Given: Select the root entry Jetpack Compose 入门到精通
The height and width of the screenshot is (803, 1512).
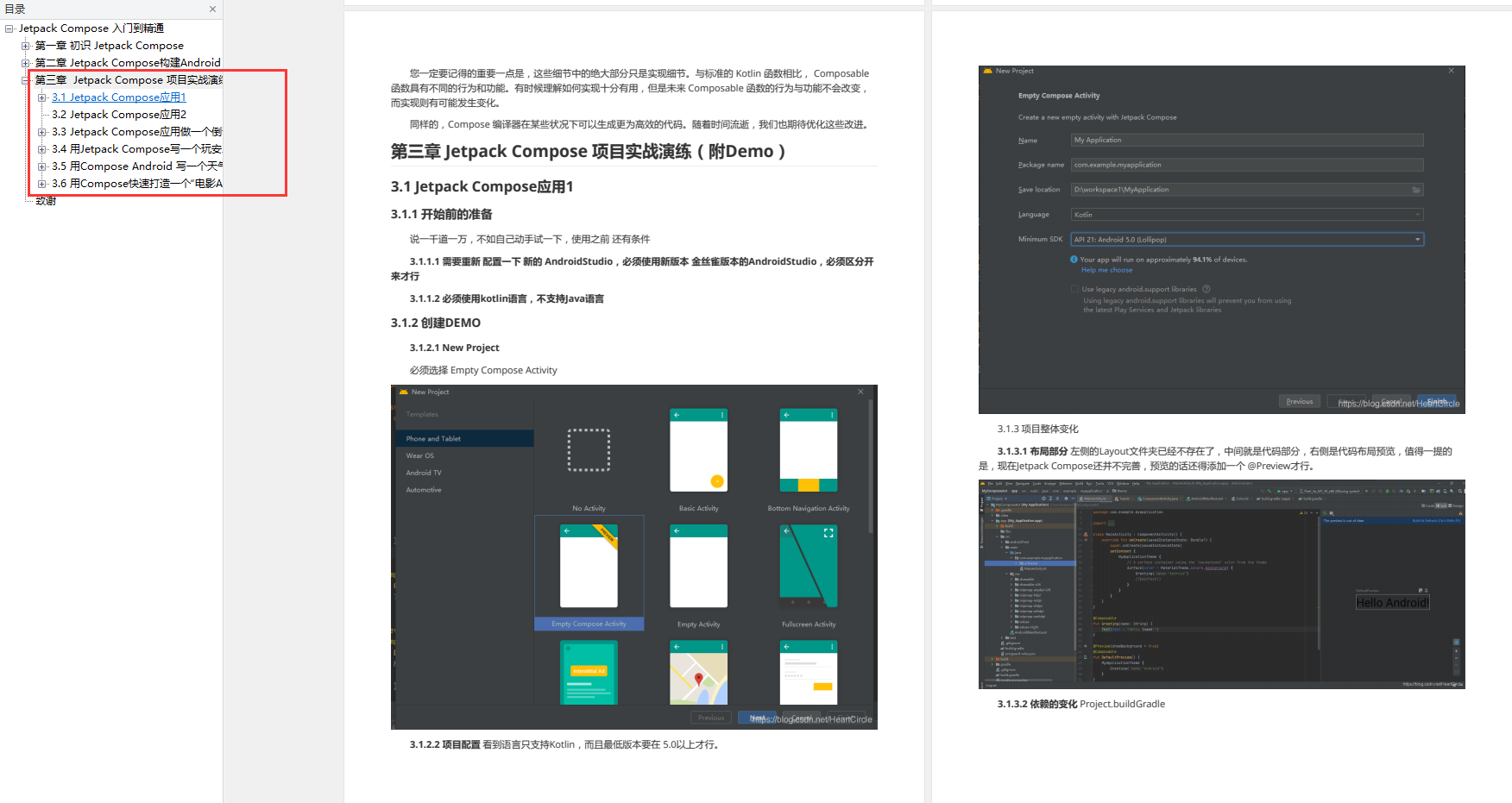Looking at the screenshot, I should coord(91,28).
